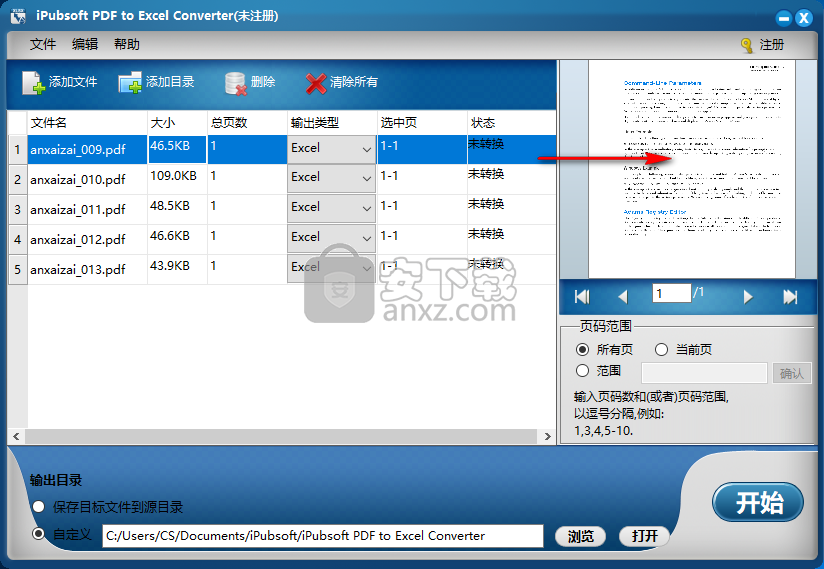
Task: Click the 46.6KB size cell
Action: click(x=177, y=239)
